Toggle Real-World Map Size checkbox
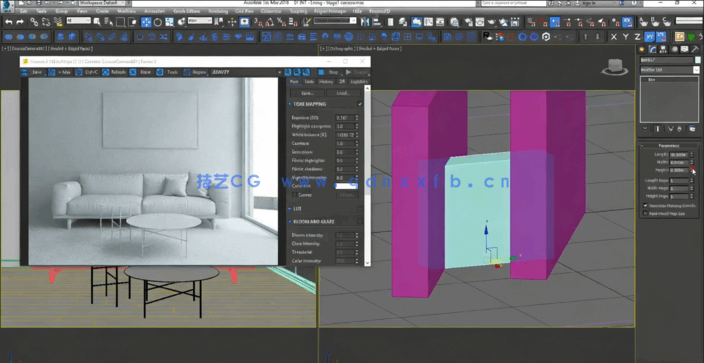Viewport: 704px width, 363px height. click(x=646, y=214)
